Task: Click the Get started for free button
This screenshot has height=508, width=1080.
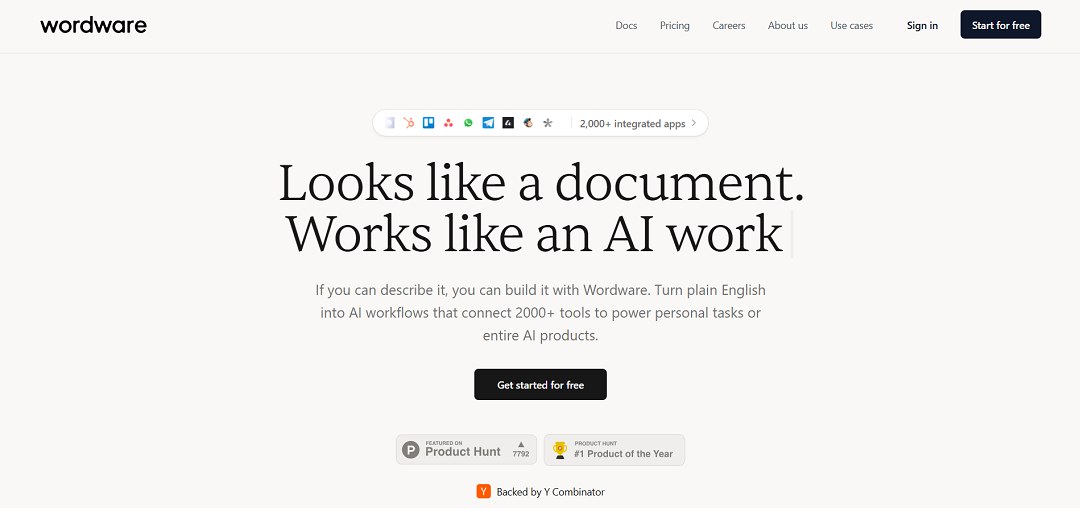Action: click(x=541, y=384)
